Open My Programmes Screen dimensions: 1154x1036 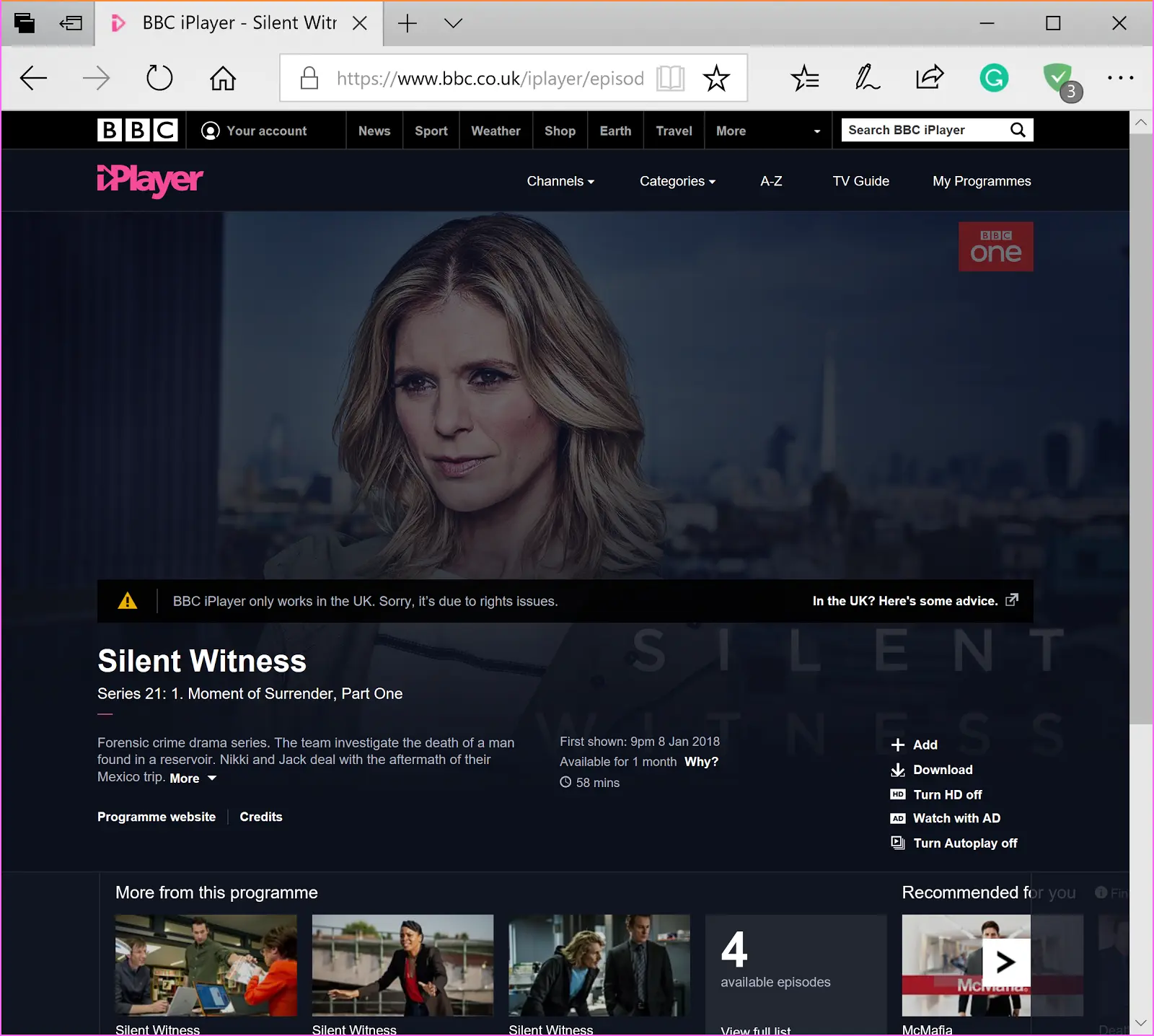coord(982,181)
